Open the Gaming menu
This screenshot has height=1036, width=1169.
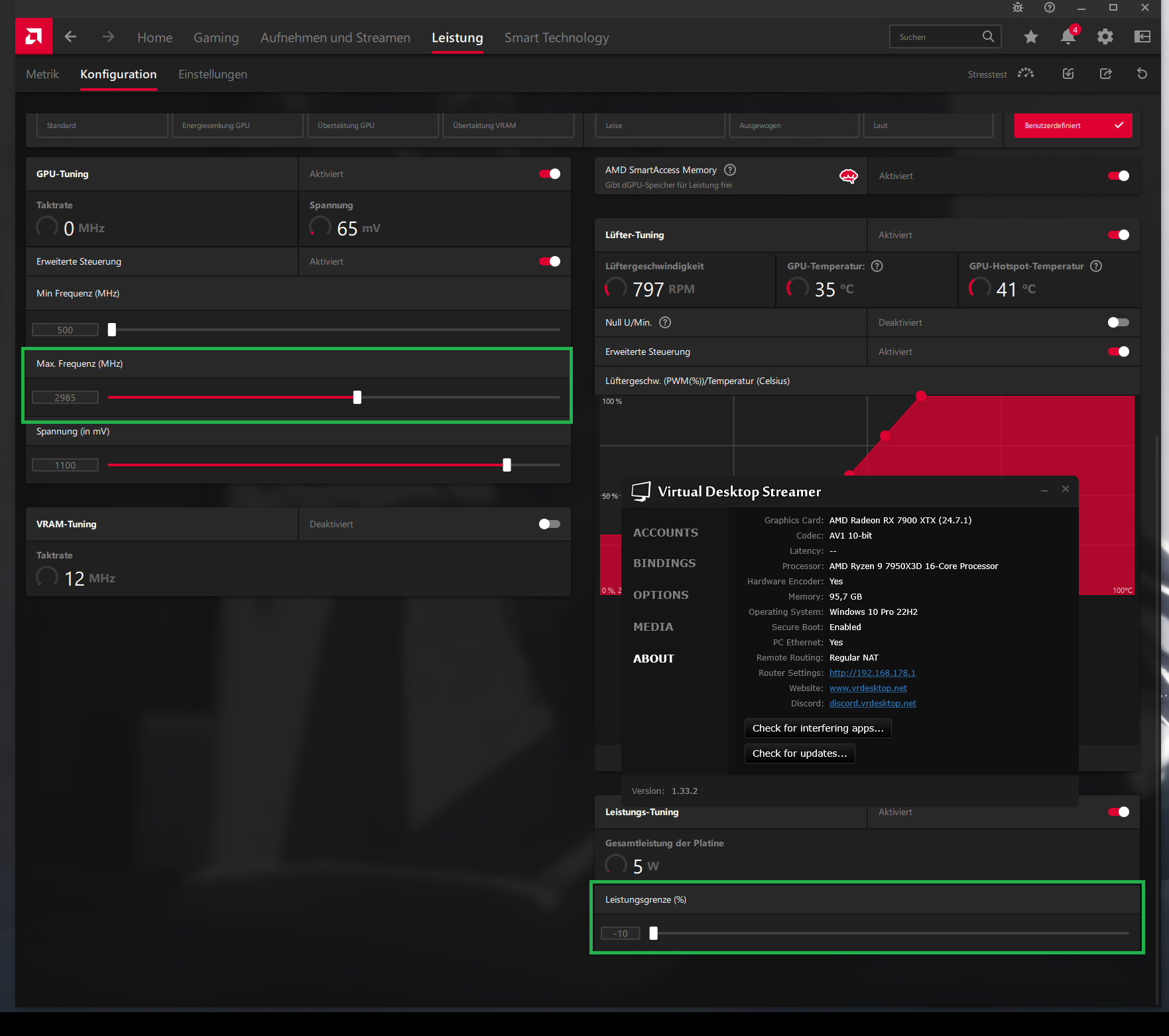click(216, 38)
